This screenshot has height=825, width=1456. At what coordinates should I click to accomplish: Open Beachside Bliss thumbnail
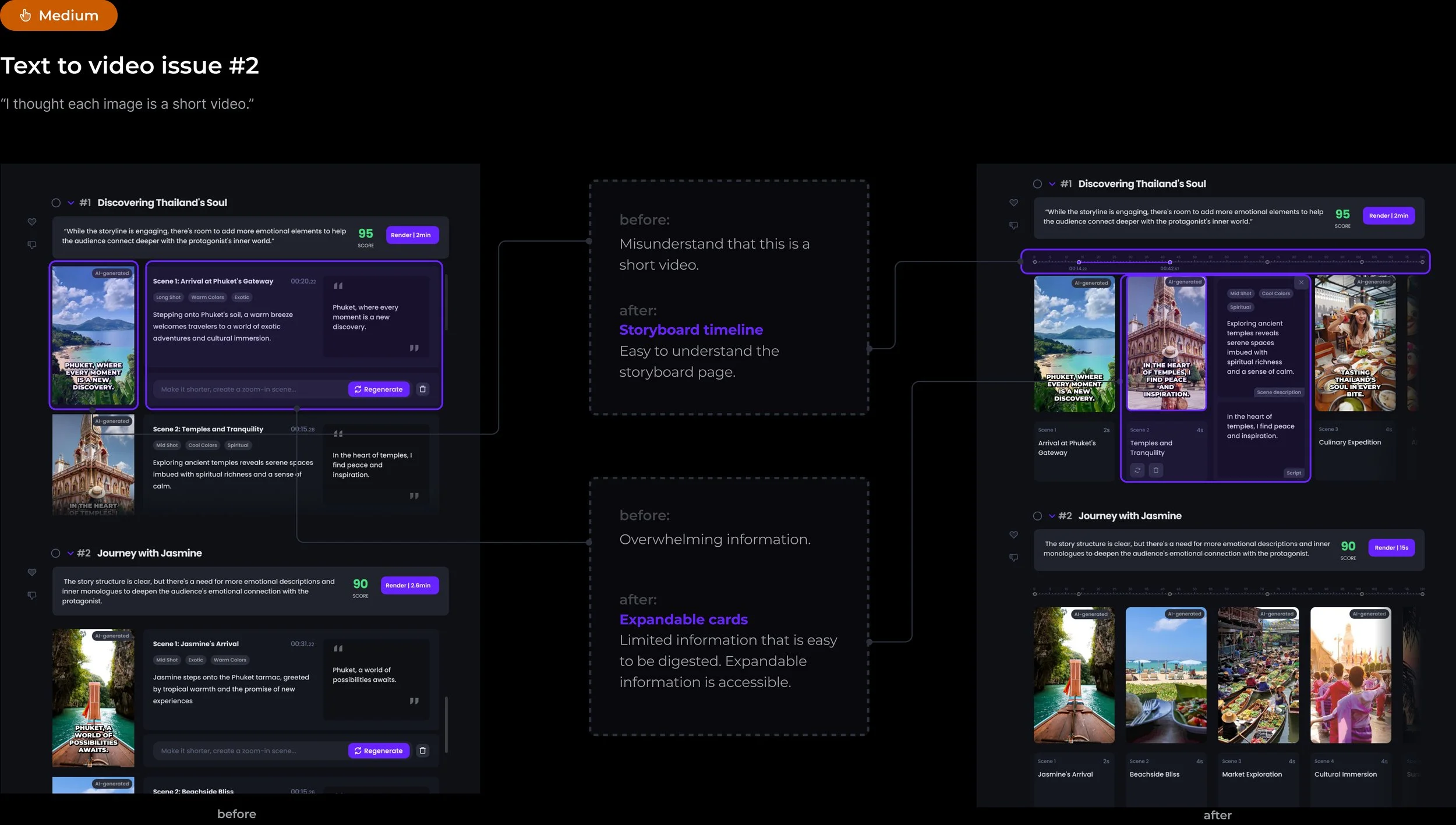click(1166, 675)
